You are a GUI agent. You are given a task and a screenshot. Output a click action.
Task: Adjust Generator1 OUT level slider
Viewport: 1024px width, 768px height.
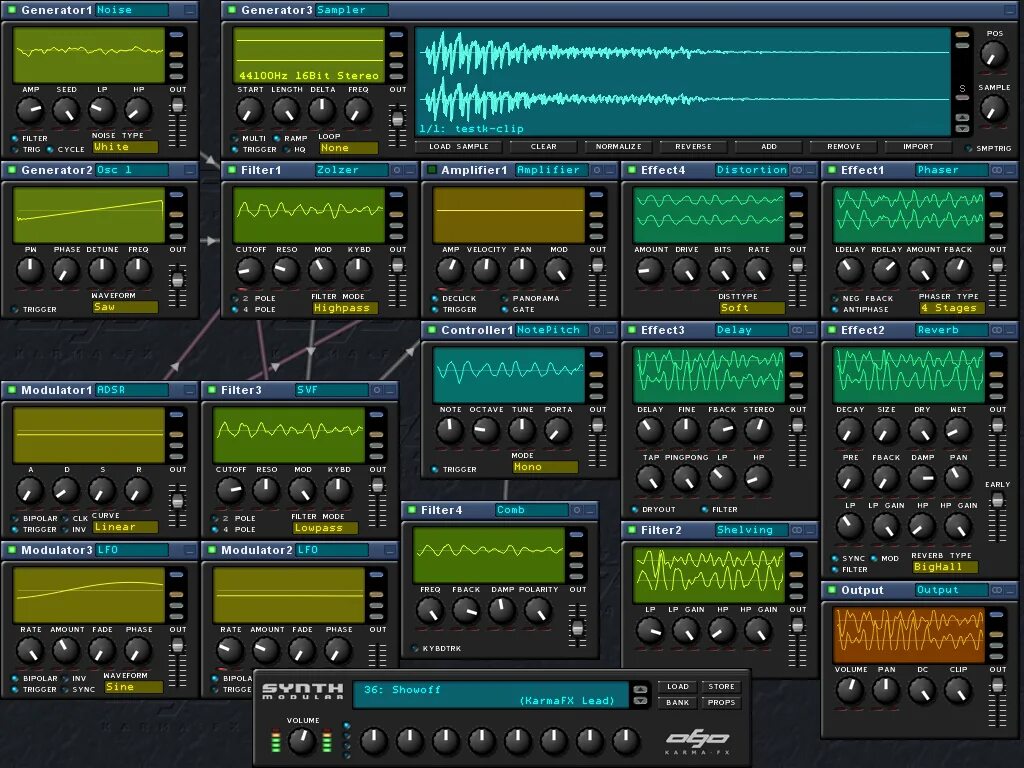tap(177, 123)
